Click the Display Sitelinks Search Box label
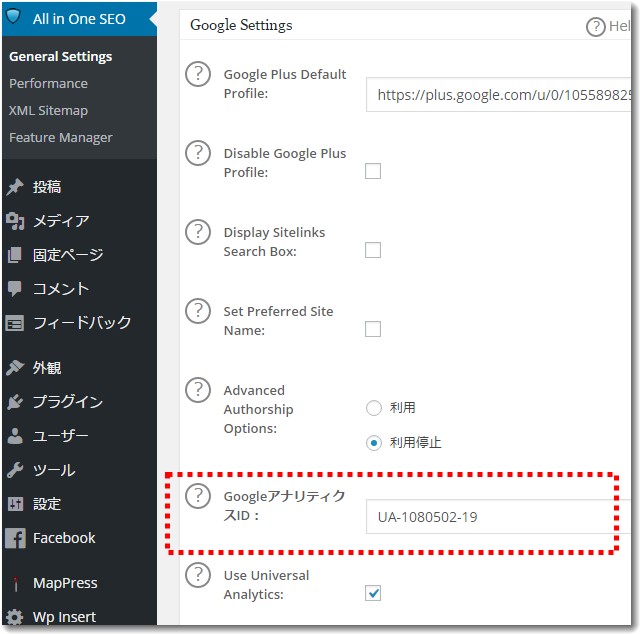The image size is (640, 634). (274, 242)
